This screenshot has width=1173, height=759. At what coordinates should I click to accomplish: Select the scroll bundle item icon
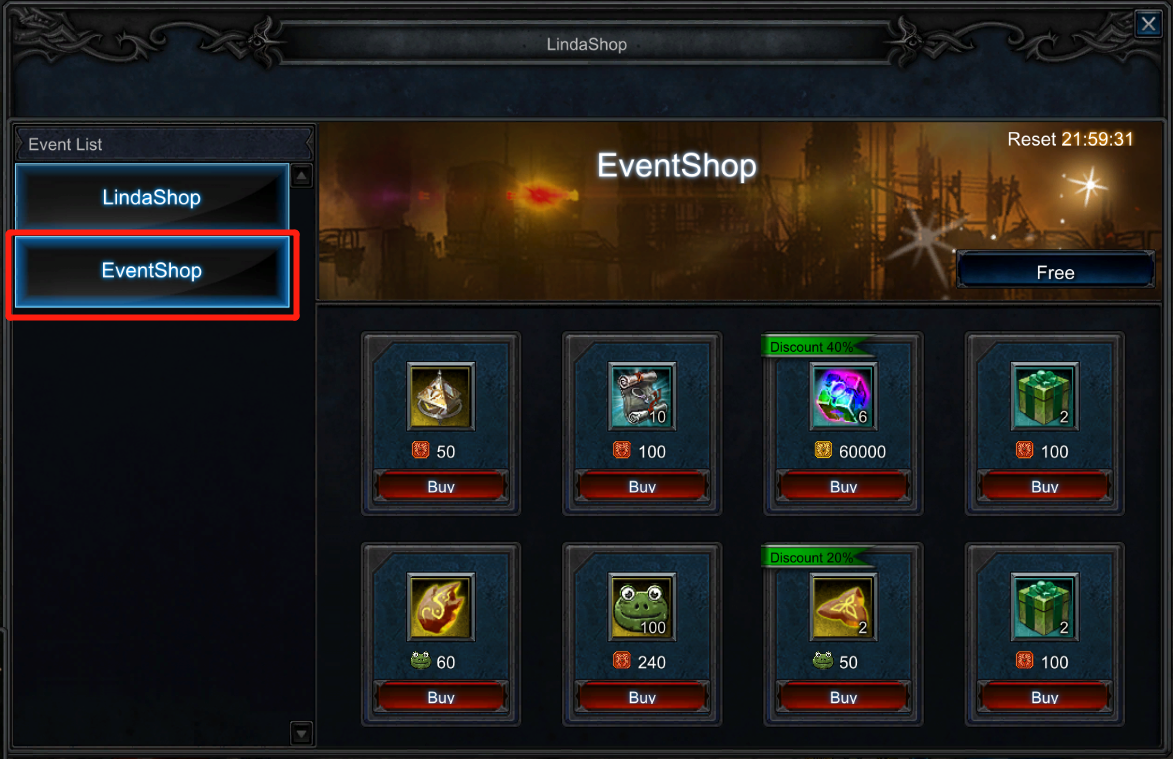click(642, 396)
